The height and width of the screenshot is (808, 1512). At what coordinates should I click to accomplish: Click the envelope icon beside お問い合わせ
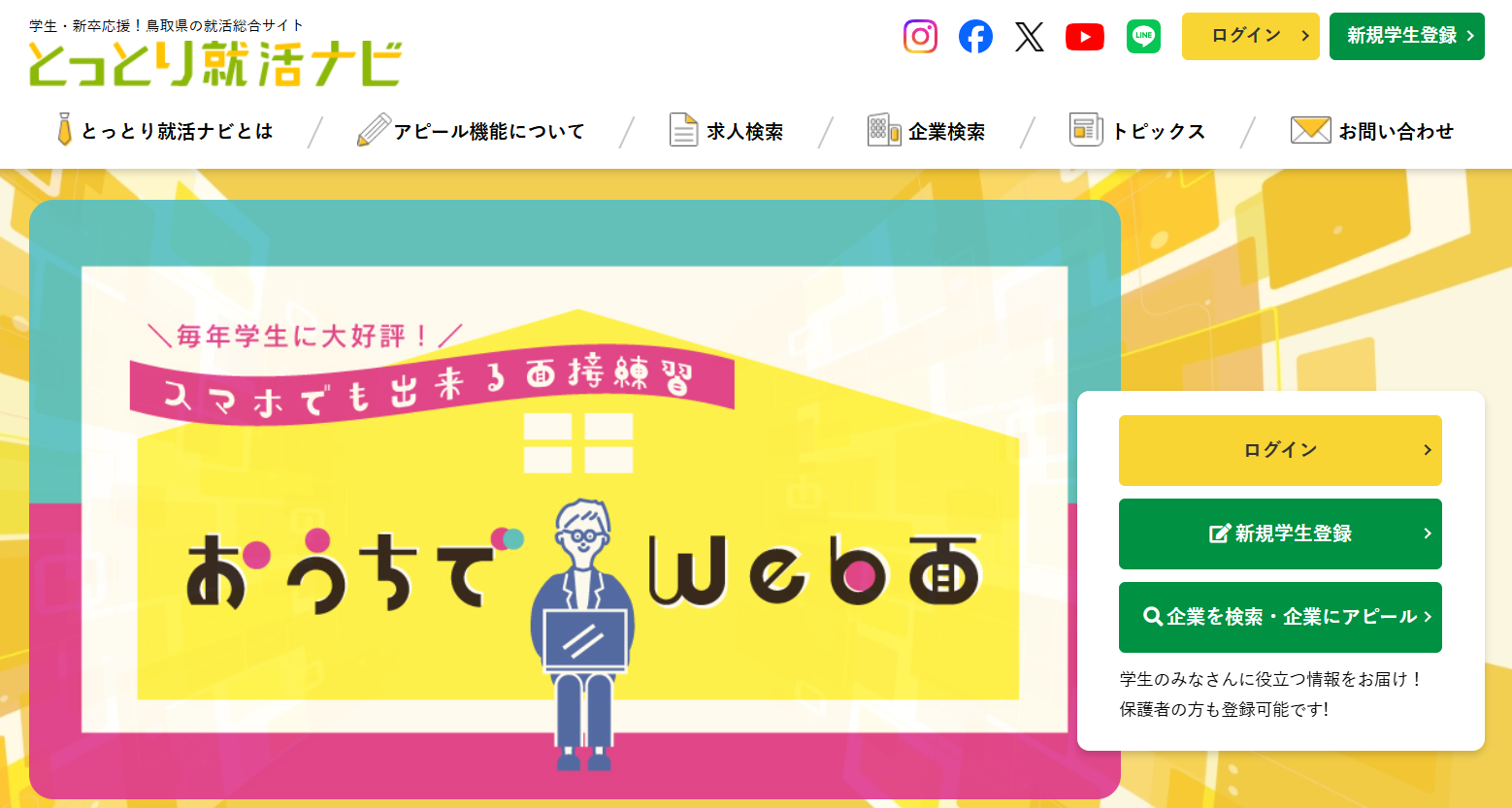(x=1311, y=130)
